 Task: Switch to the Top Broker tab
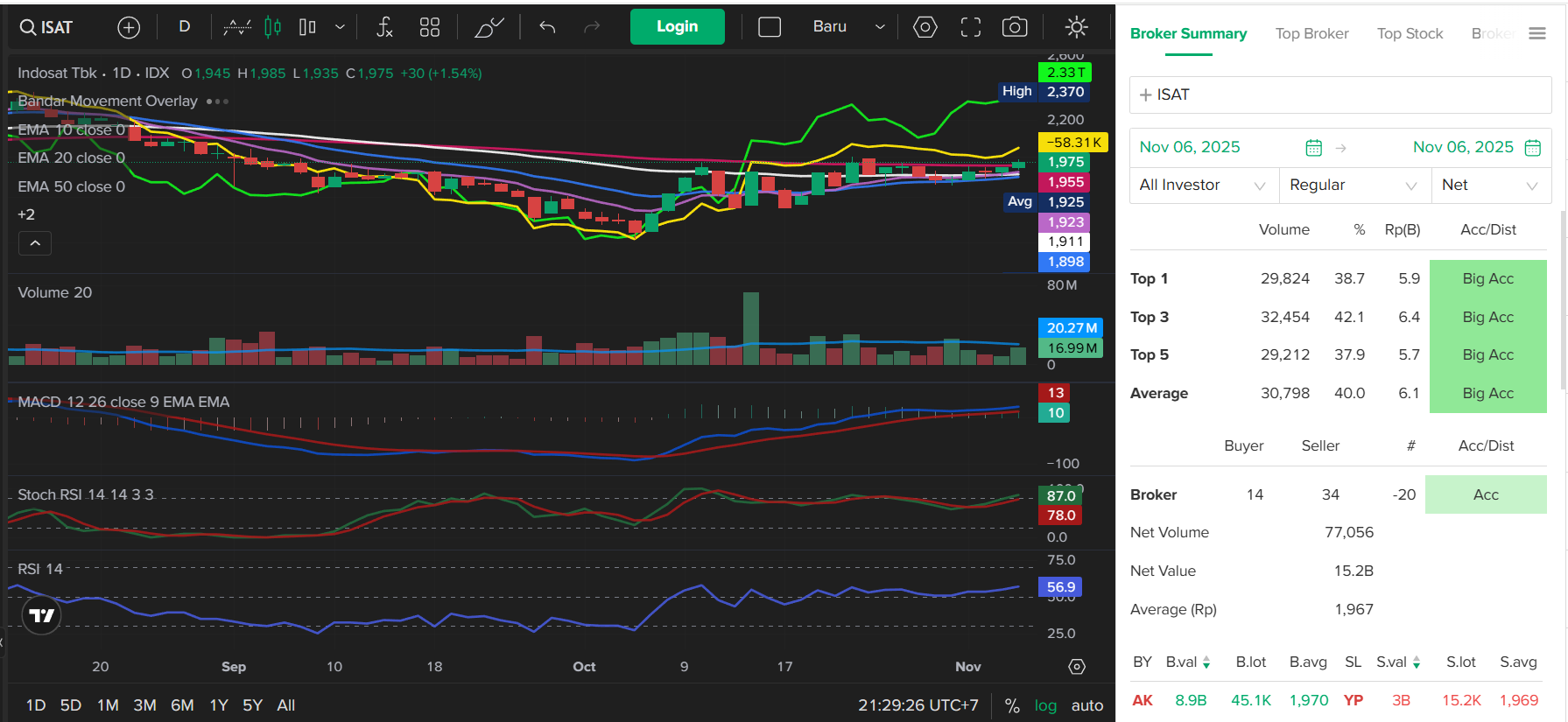coord(1311,34)
